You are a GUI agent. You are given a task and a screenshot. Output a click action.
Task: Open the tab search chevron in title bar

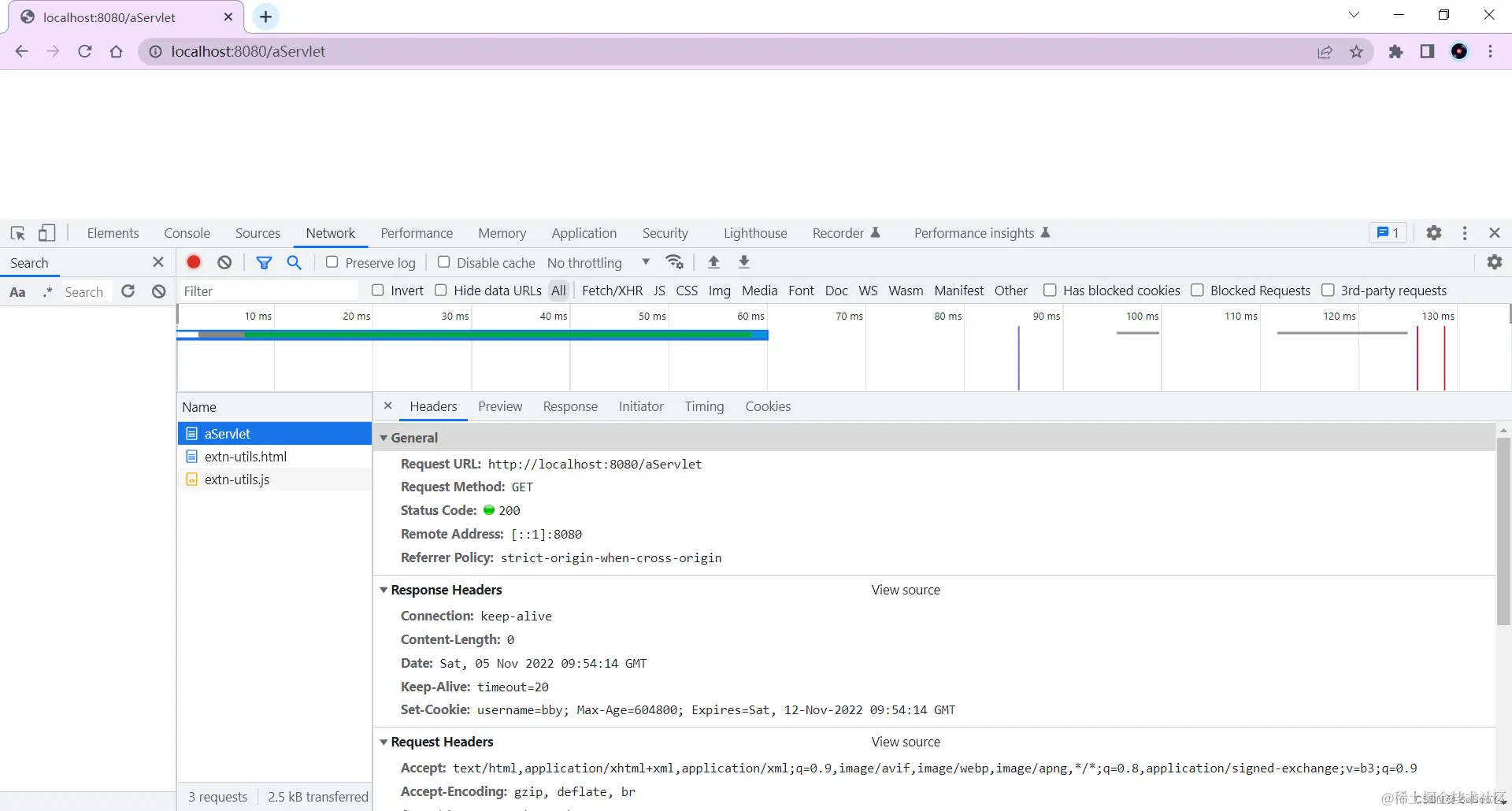pyautogui.click(x=1354, y=15)
